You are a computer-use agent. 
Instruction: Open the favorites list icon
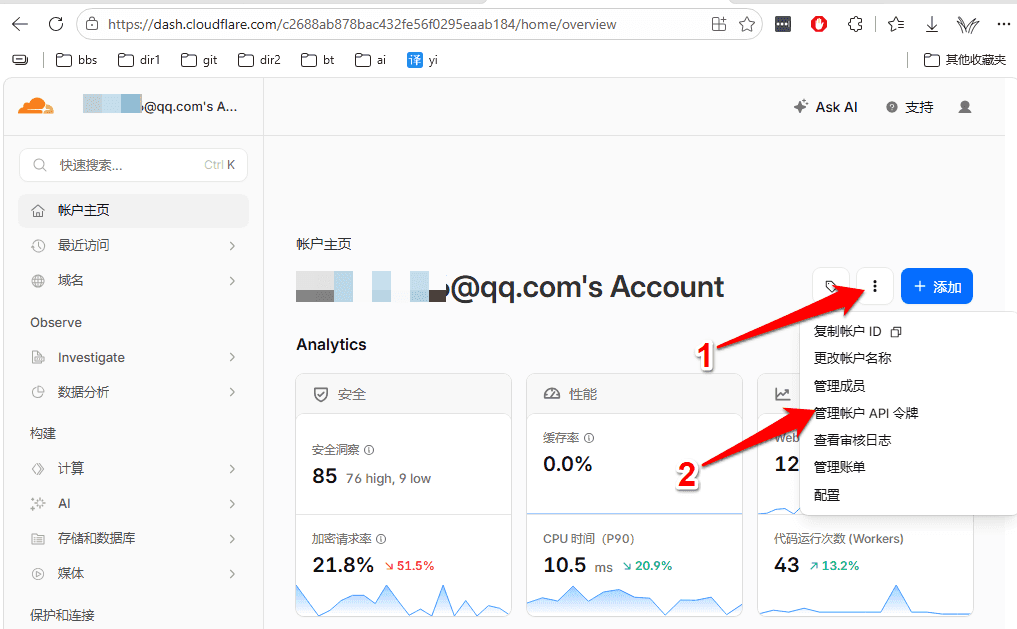pyautogui.click(x=896, y=25)
